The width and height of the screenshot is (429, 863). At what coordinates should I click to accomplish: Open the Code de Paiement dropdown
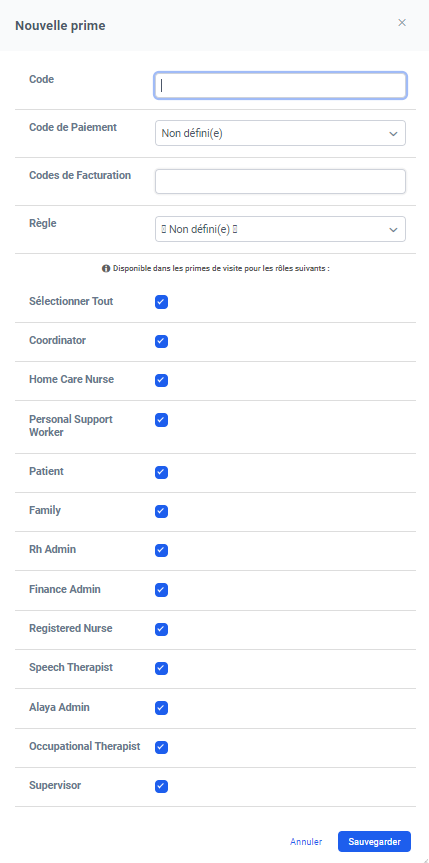pos(280,133)
